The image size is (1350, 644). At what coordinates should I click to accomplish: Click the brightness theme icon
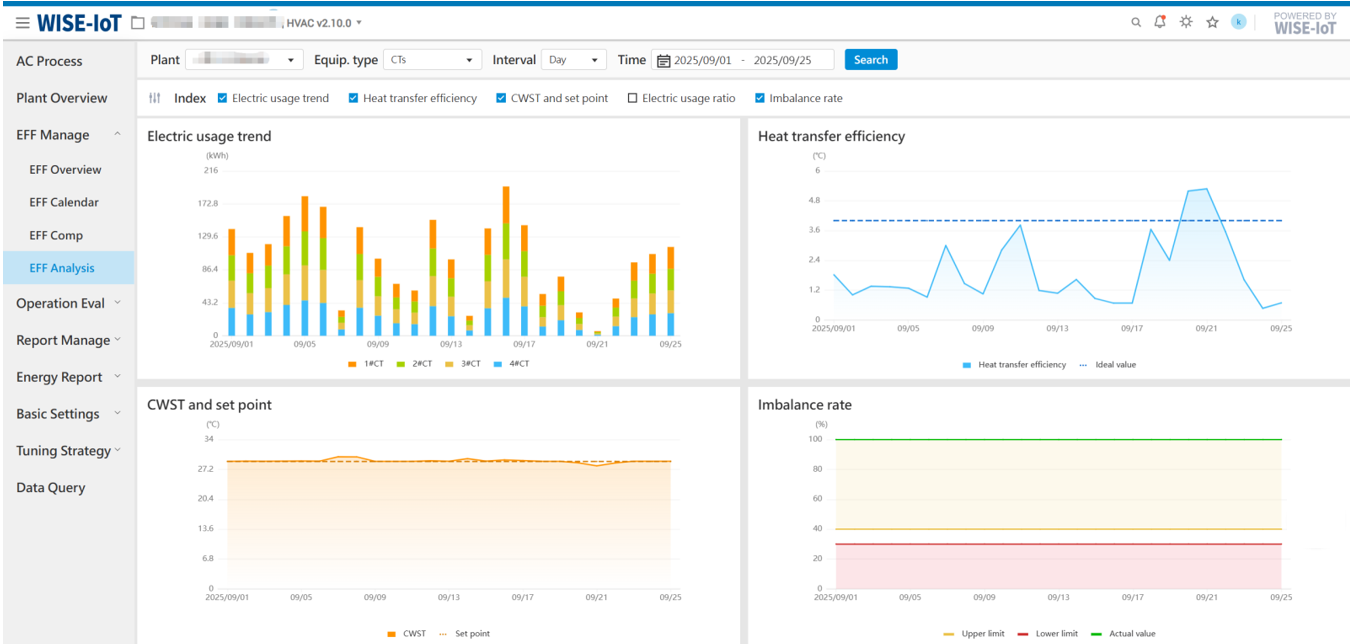(x=1186, y=22)
